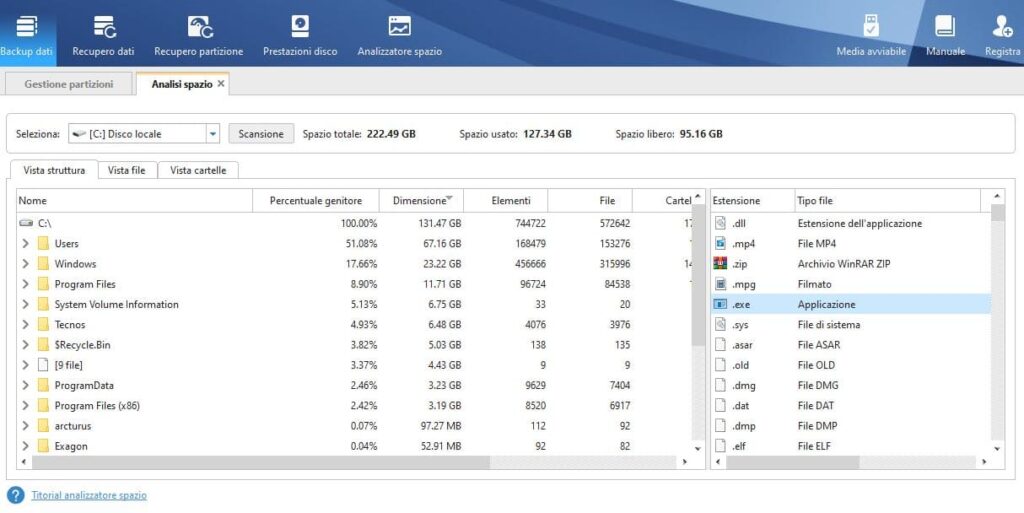The width and height of the screenshot is (1024, 513).
Task: Switch to Vista file tab
Action: 127,170
